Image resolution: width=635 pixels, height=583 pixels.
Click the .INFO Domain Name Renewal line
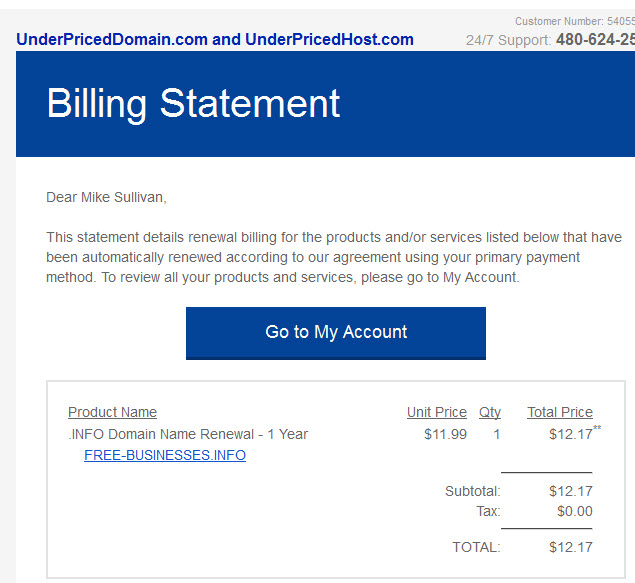tap(188, 434)
